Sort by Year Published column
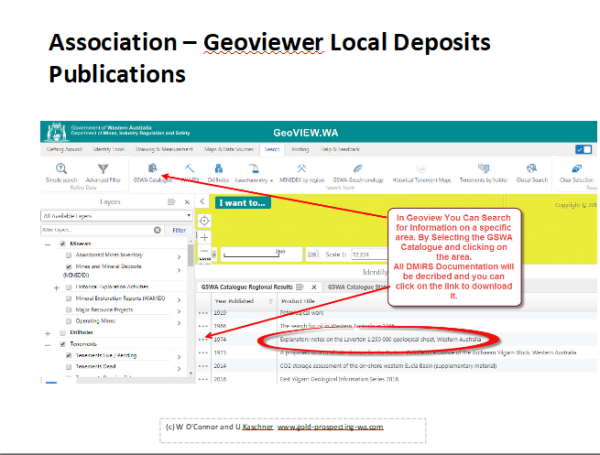The width and height of the screenshot is (600, 455). pos(234,301)
